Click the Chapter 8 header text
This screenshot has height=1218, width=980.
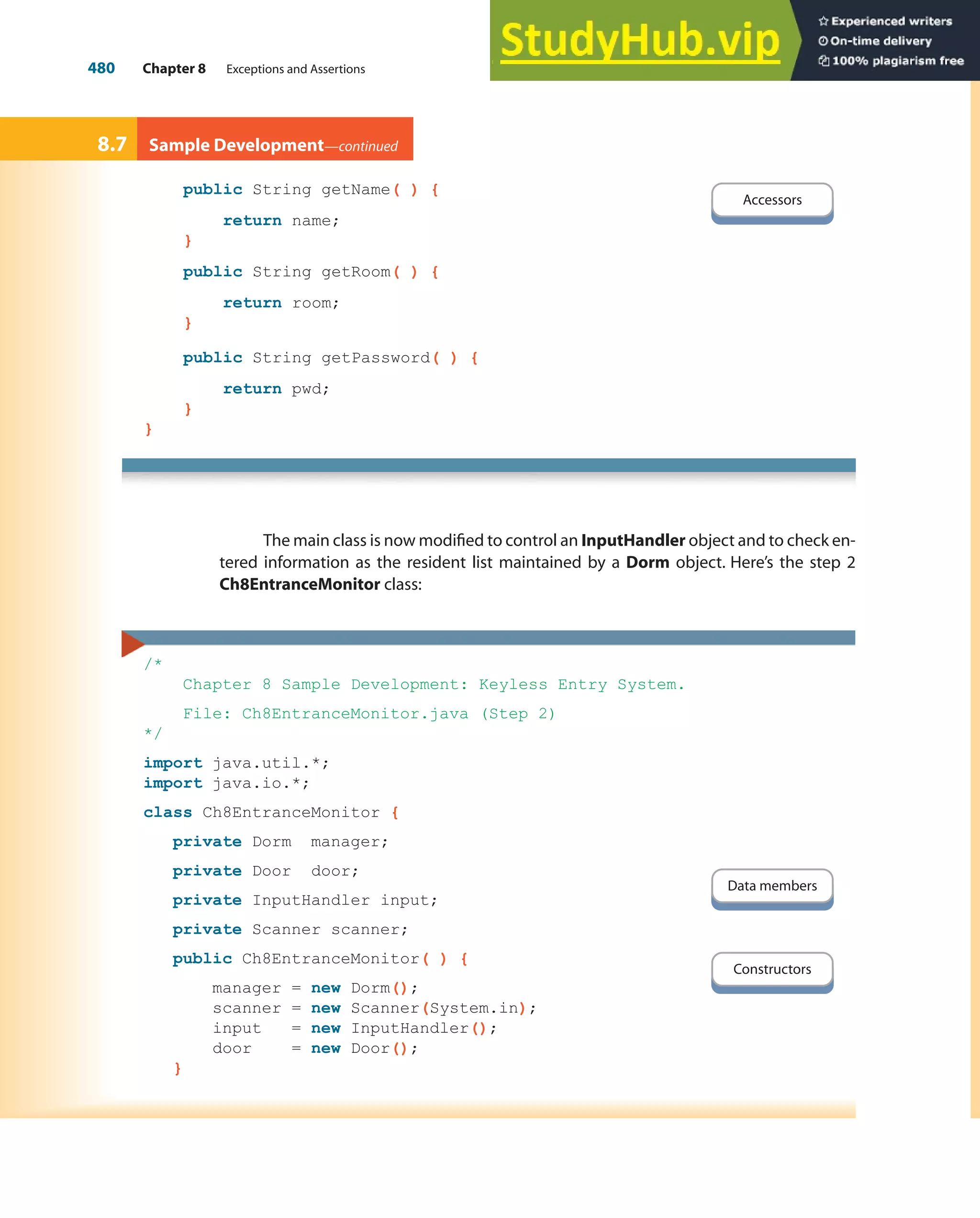(x=173, y=69)
